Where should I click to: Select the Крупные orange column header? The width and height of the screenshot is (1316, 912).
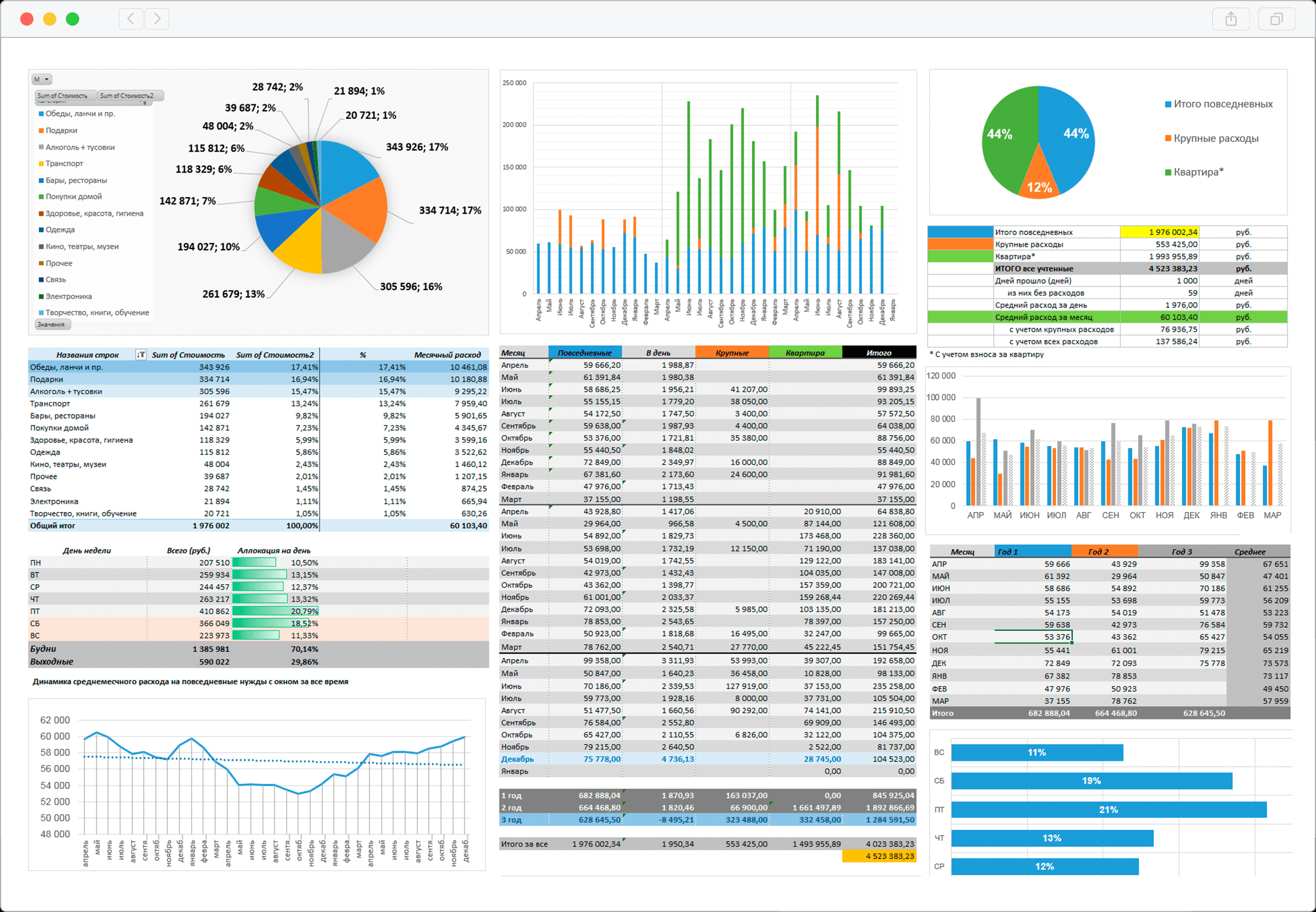(x=731, y=352)
